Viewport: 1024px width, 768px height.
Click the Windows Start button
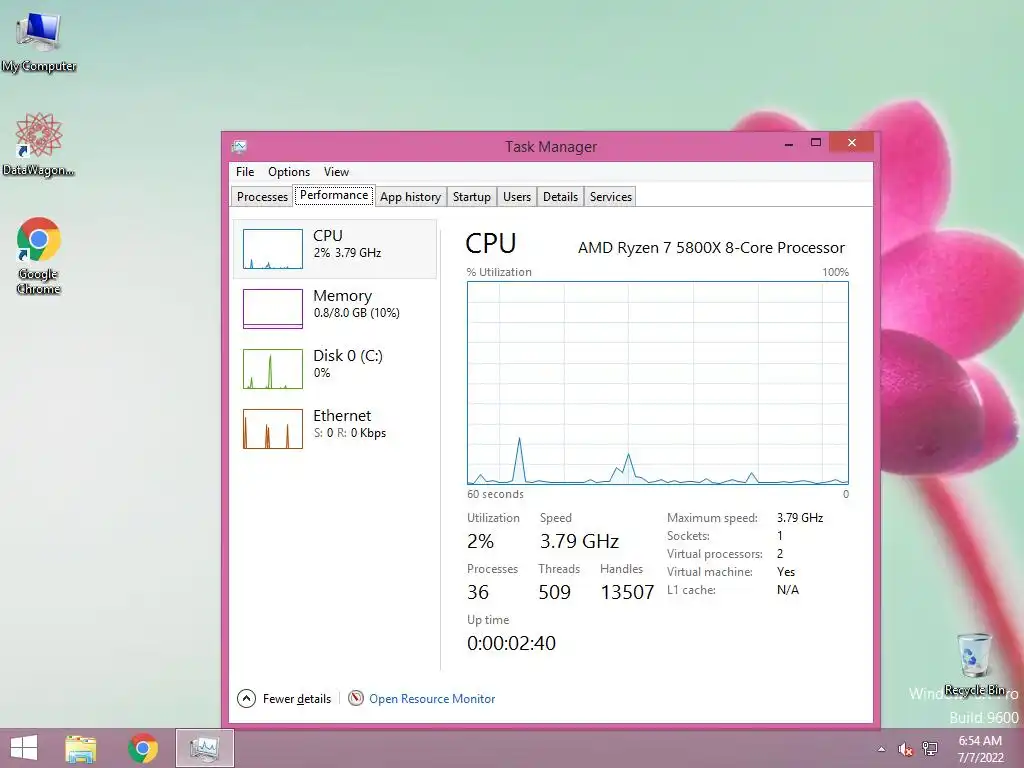click(24, 748)
